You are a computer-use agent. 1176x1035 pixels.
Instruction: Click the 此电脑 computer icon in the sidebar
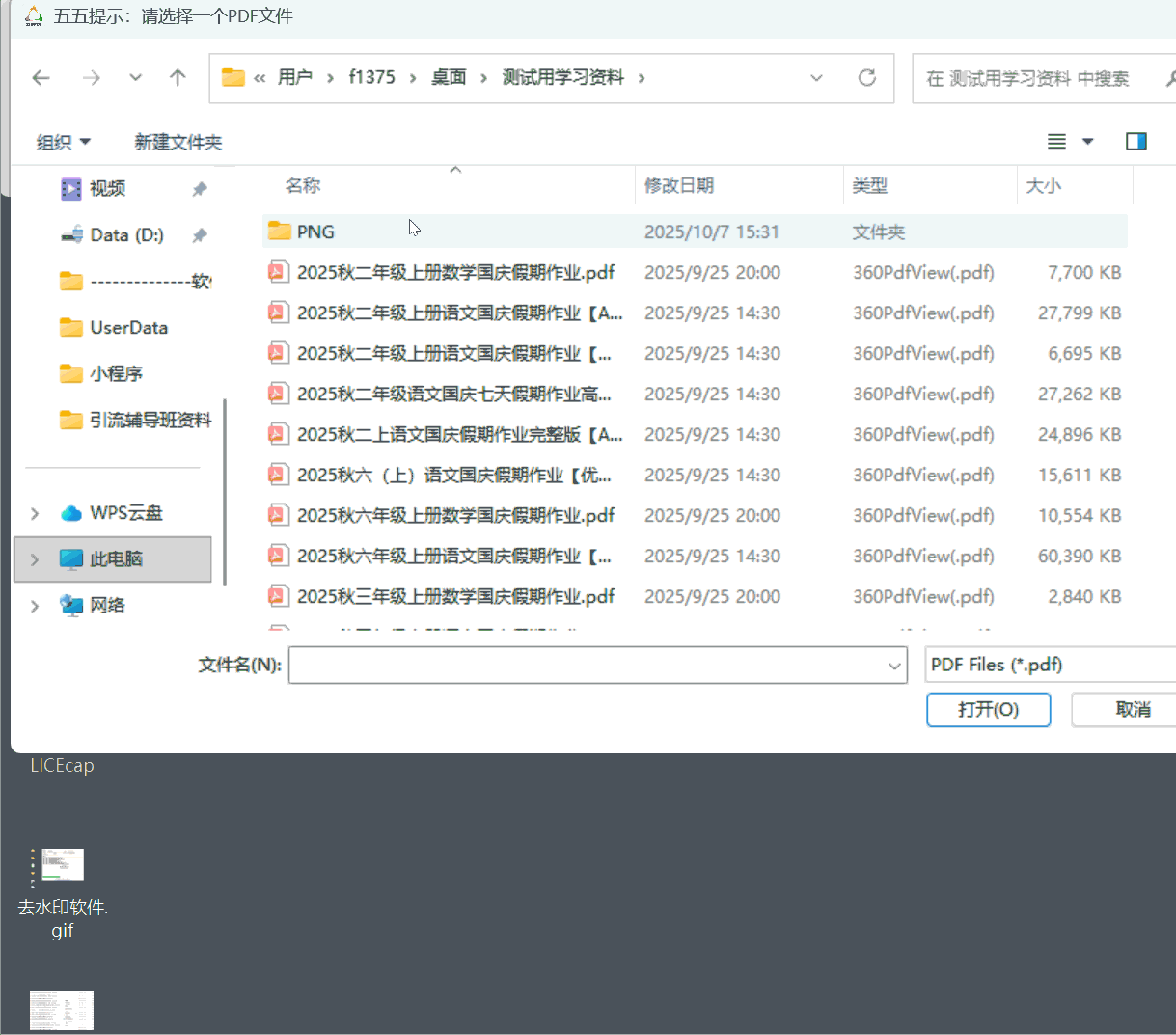click(x=70, y=558)
